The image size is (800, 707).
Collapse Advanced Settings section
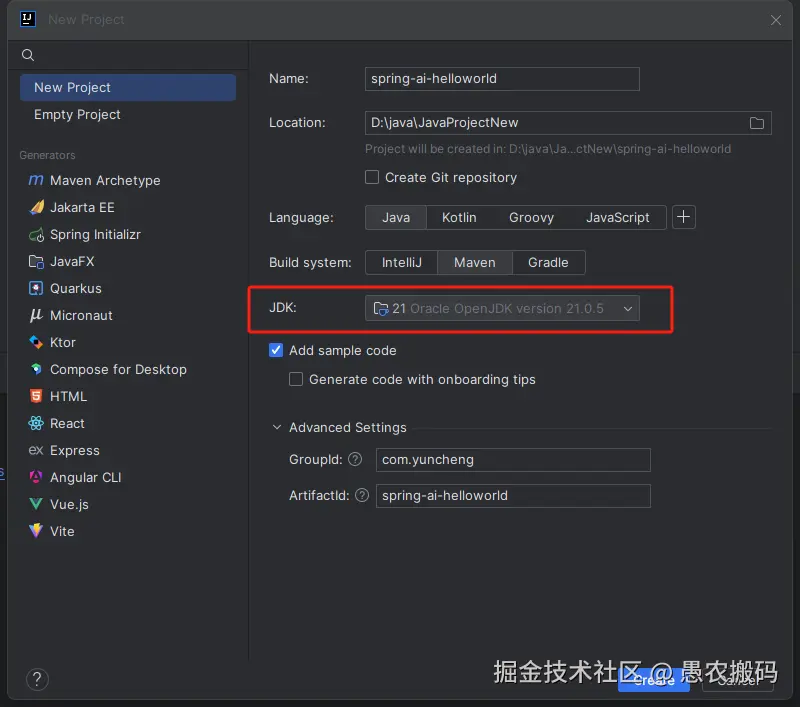[x=277, y=427]
